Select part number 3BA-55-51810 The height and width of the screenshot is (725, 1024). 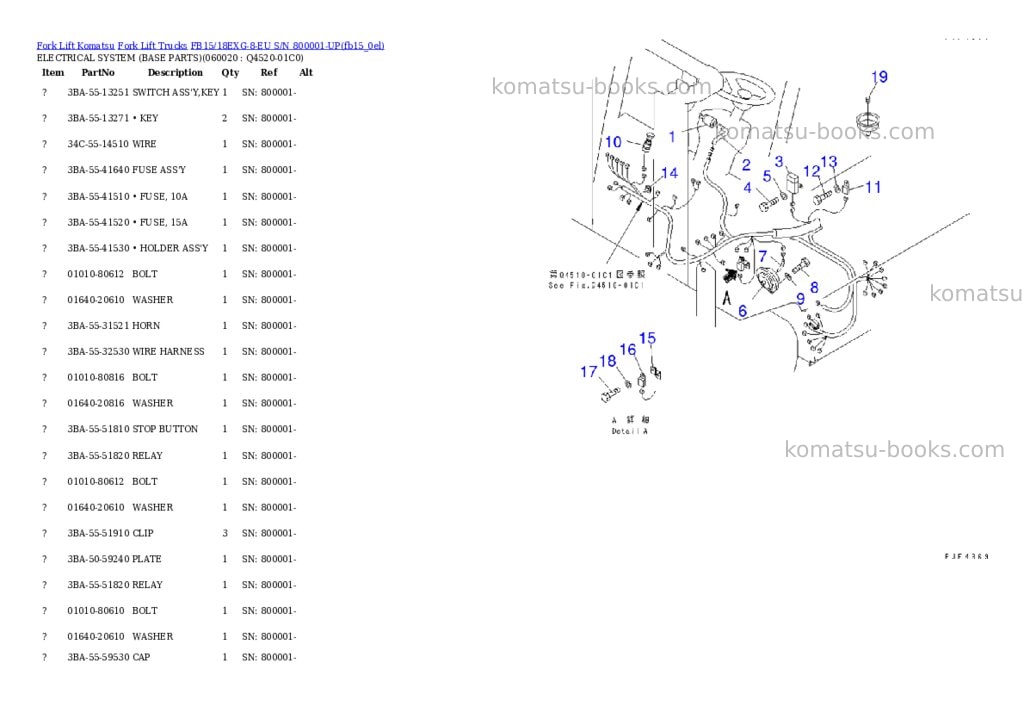[98, 429]
